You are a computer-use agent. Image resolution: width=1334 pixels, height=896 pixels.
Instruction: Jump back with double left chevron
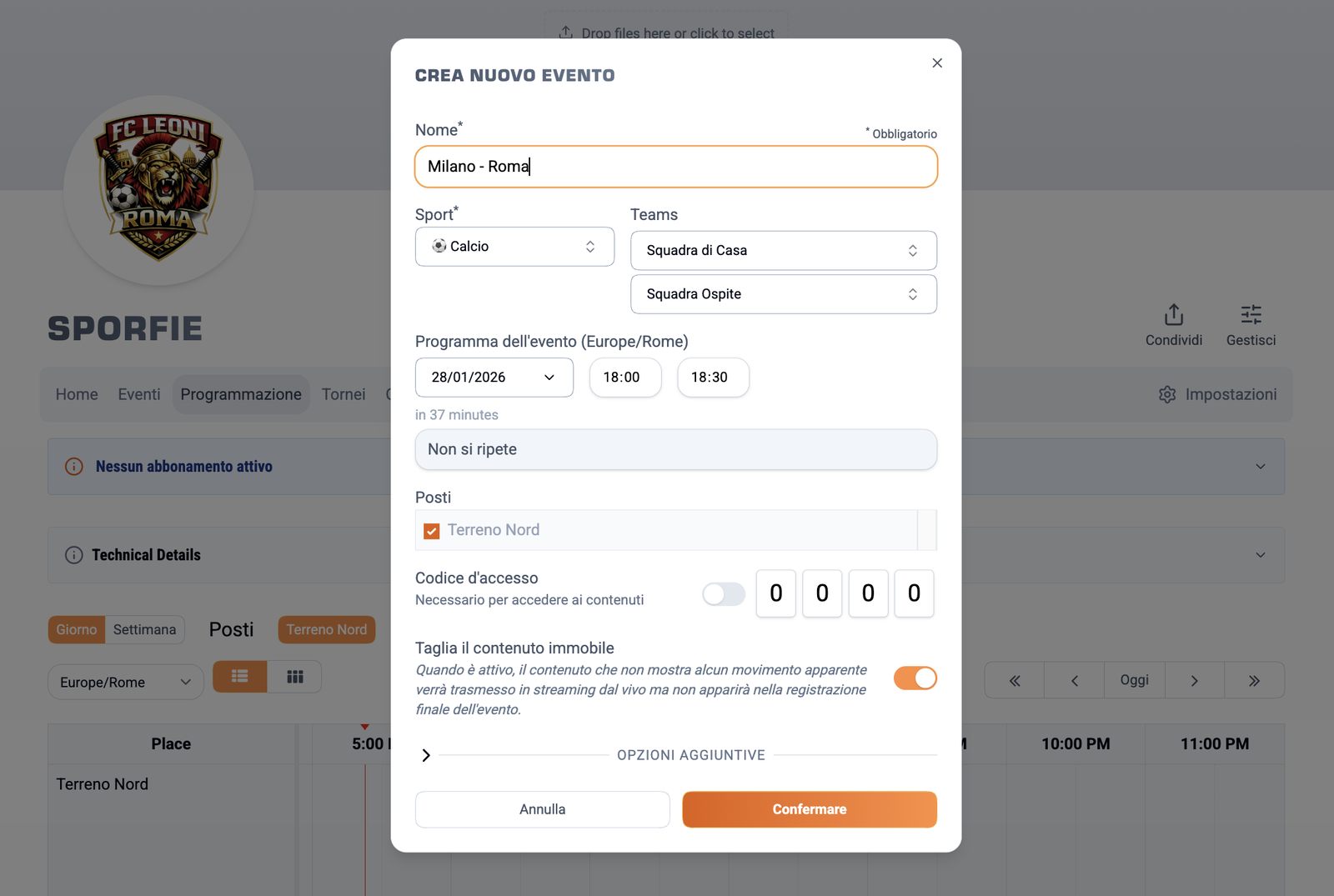click(x=1015, y=681)
